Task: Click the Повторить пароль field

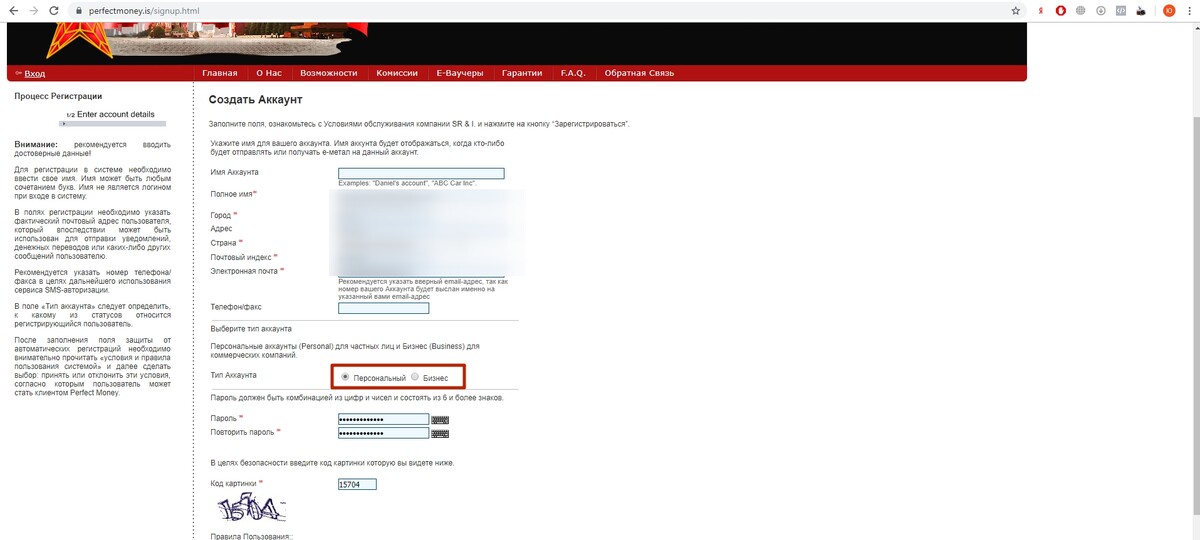Action: point(384,434)
